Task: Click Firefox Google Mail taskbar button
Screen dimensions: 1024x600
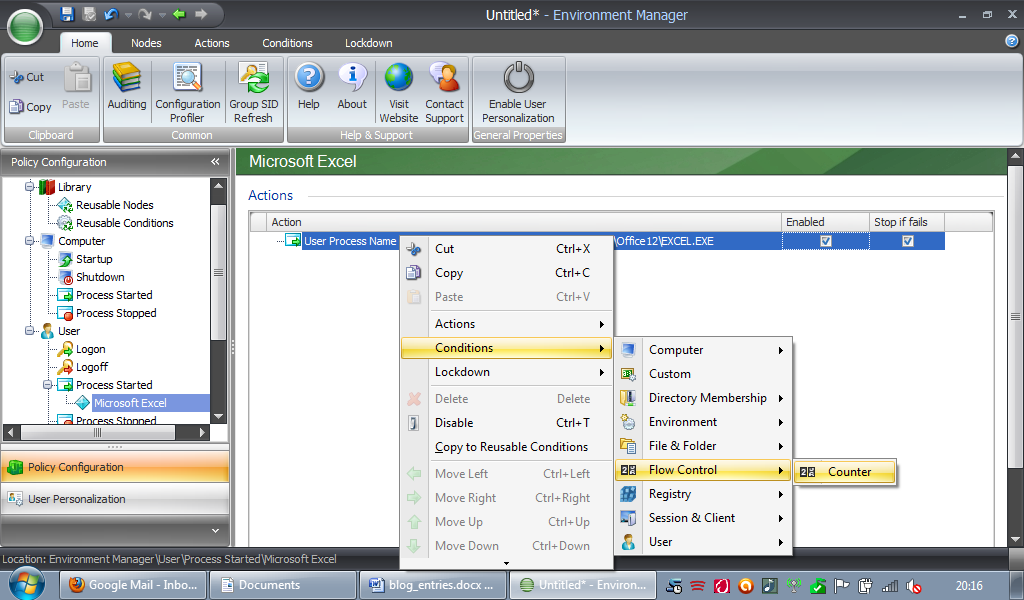Action: 133,585
